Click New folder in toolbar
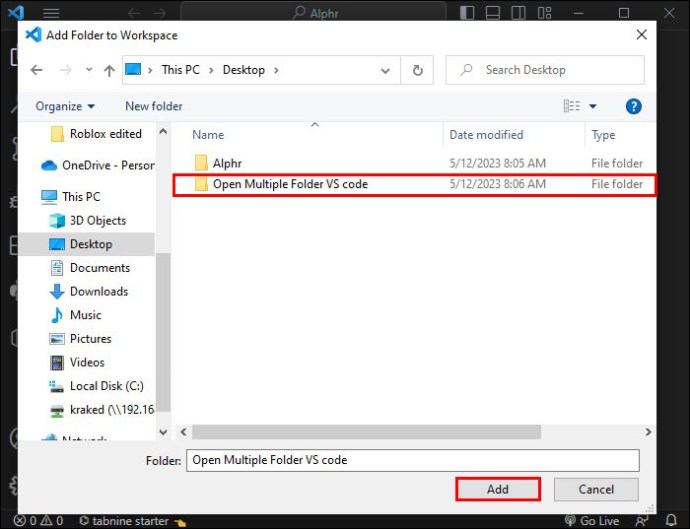The image size is (690, 529). (154, 106)
